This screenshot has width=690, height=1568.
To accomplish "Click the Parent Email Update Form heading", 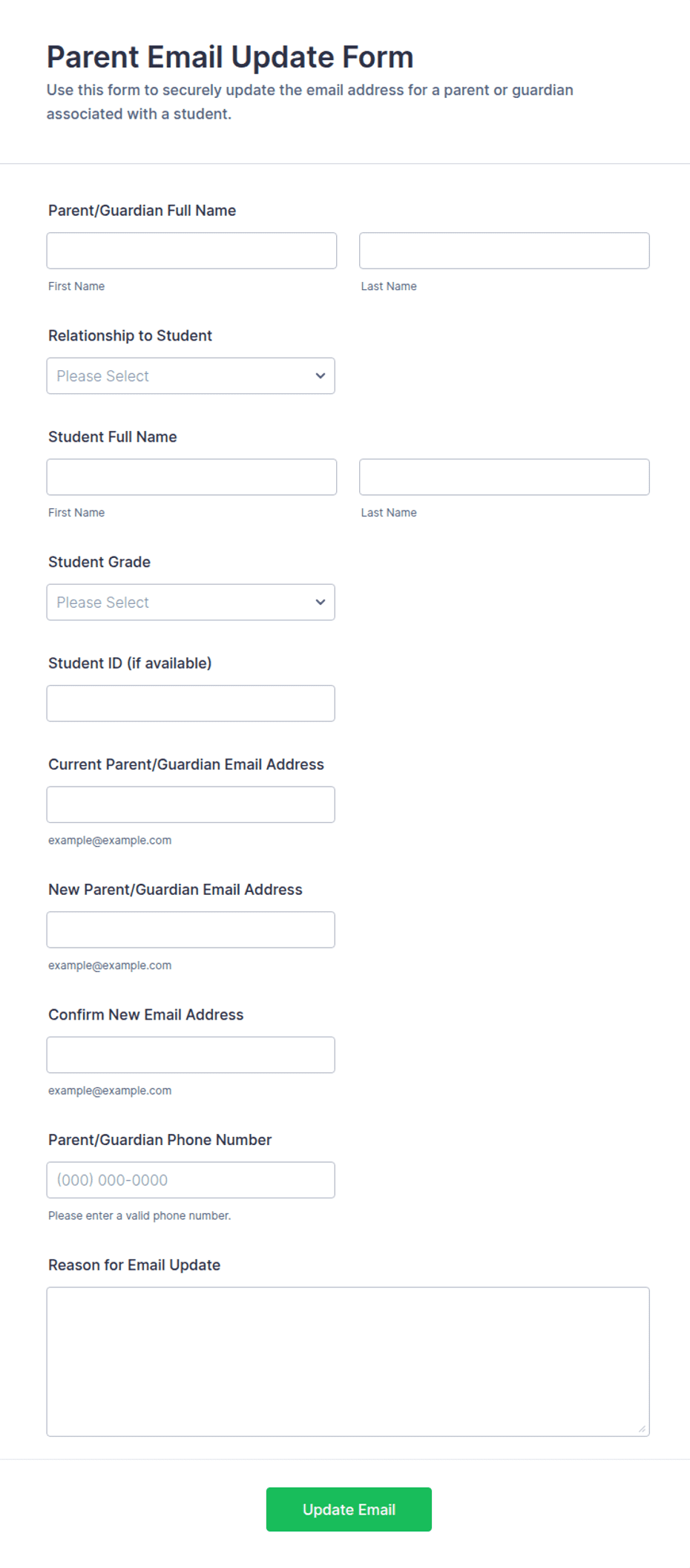I will [x=230, y=57].
